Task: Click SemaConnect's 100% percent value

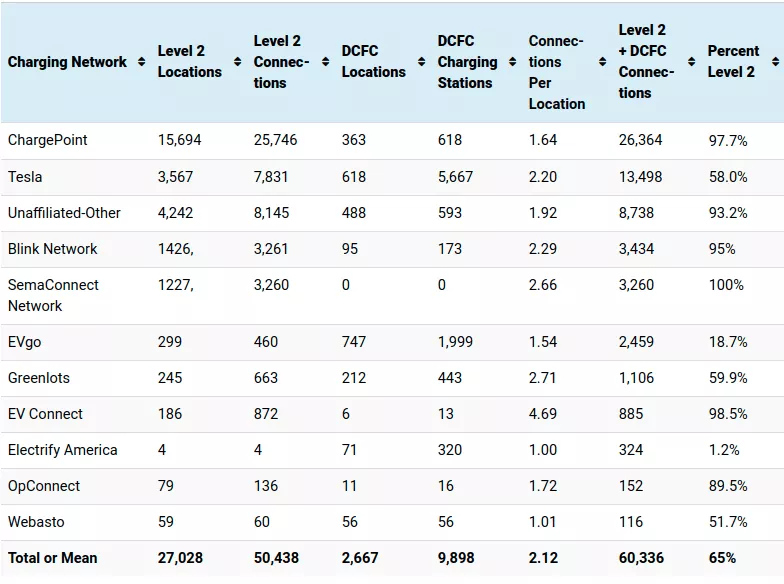Action: pyautogui.click(x=726, y=284)
